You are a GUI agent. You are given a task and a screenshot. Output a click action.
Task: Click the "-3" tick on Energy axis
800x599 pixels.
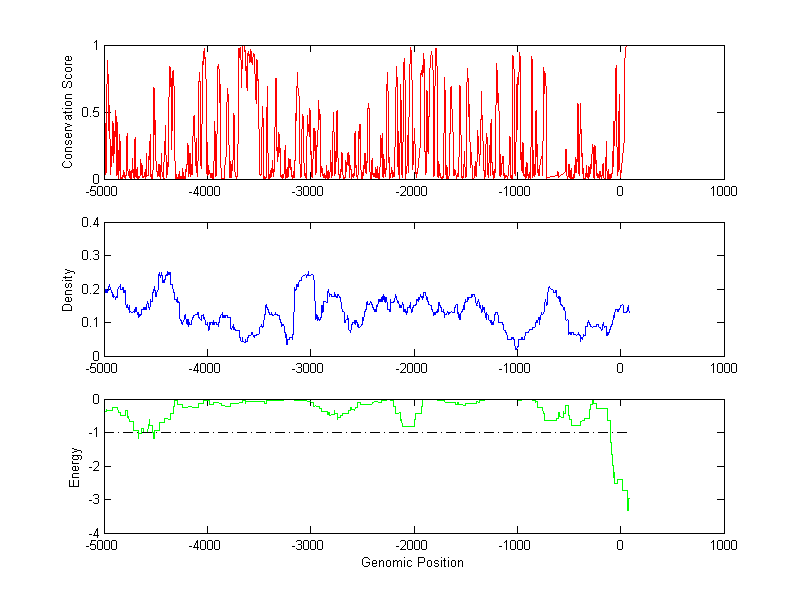click(92, 500)
